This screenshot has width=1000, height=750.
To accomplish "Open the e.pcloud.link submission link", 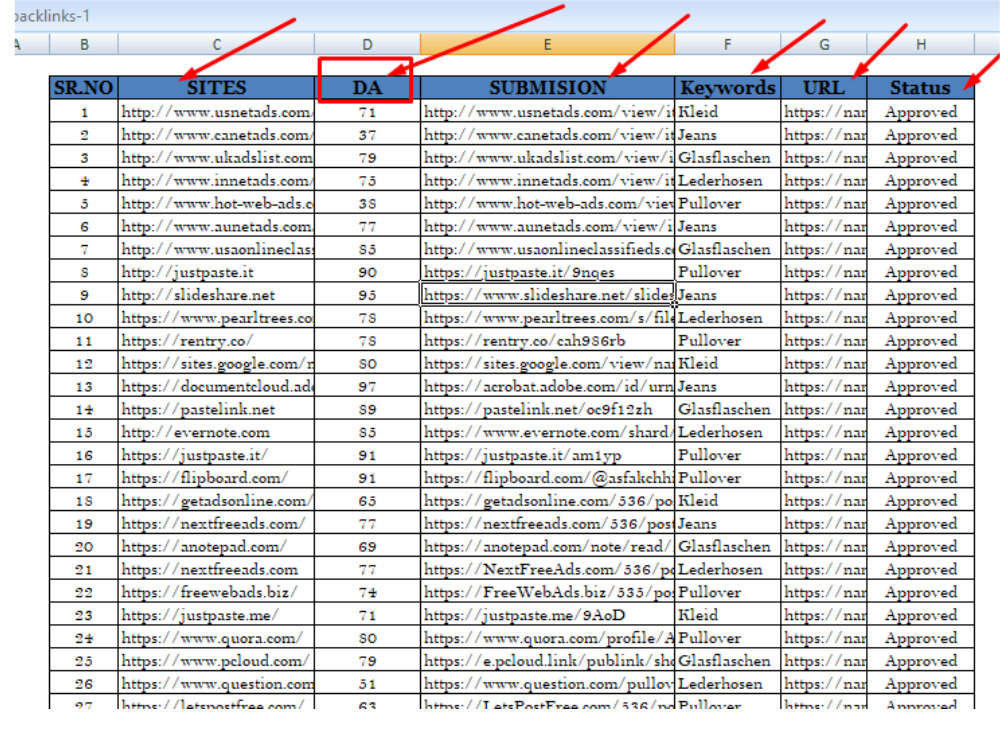I will 547,661.
